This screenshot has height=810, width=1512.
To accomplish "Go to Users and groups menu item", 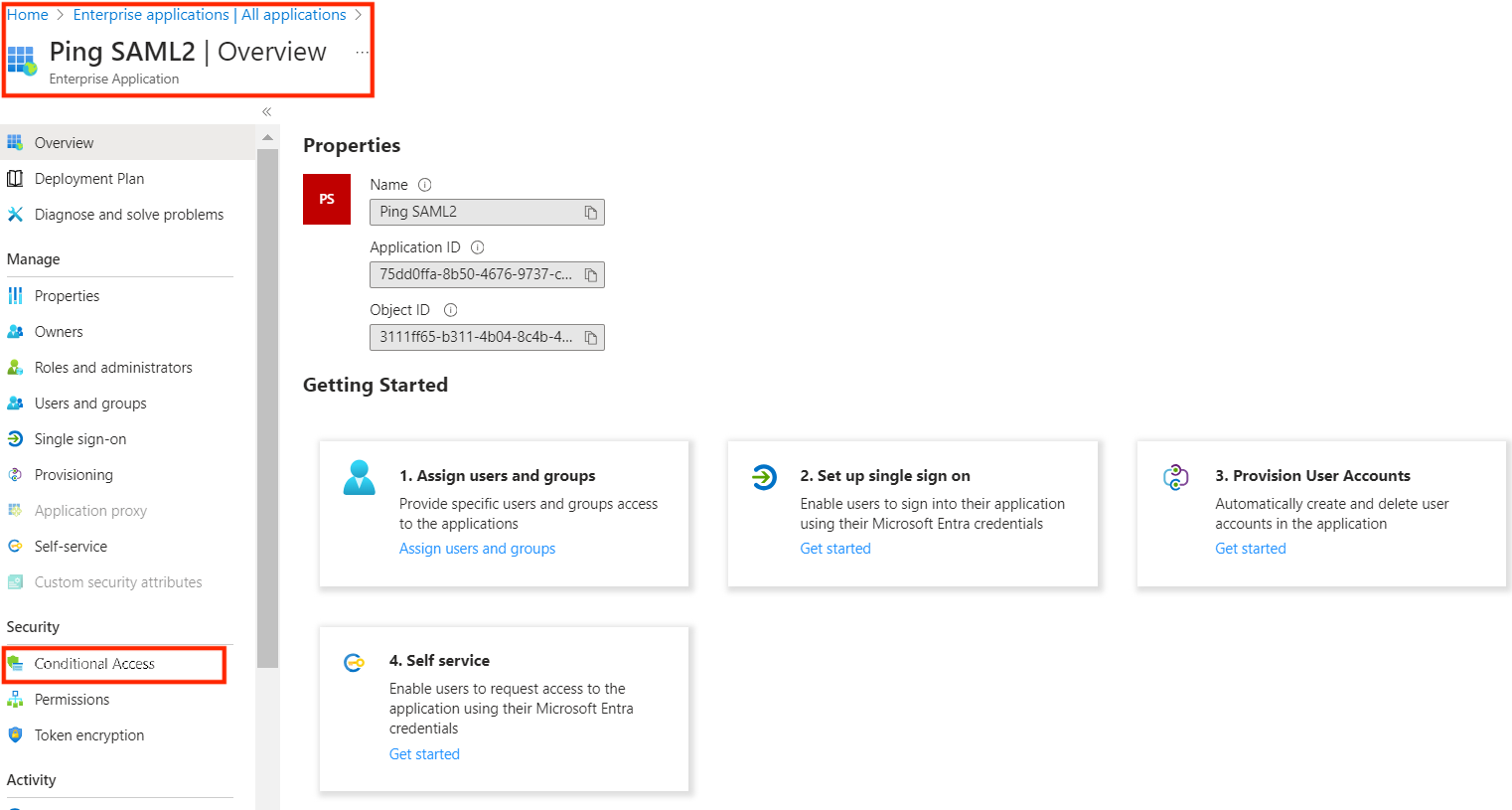I will point(89,404).
